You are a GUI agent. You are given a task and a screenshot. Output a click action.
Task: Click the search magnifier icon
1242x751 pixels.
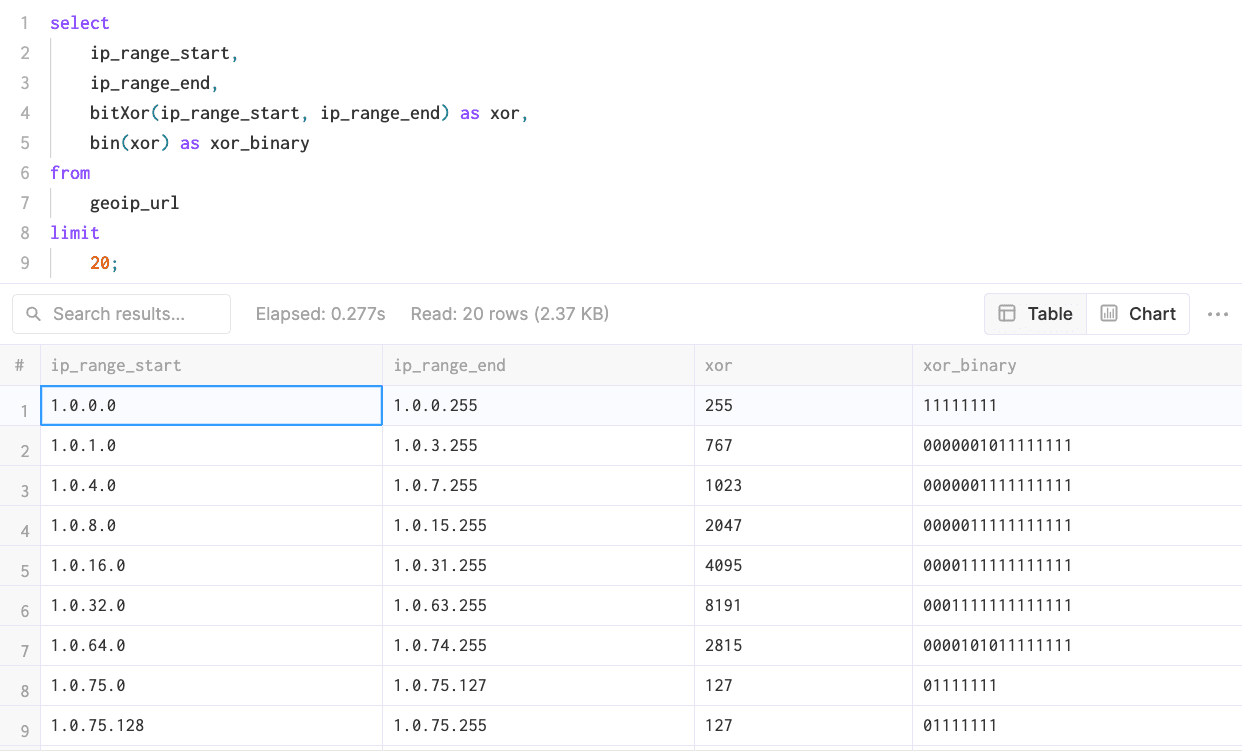[34, 314]
